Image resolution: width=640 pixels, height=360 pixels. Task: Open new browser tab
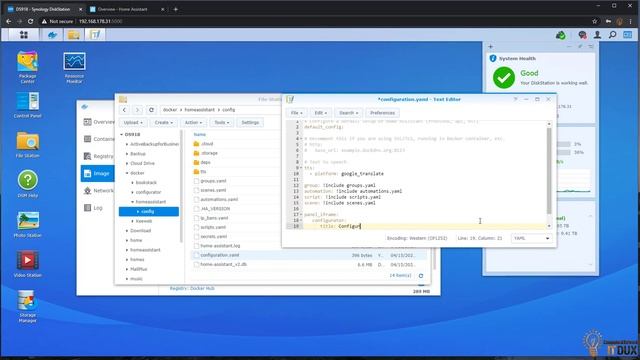(x=176, y=9)
